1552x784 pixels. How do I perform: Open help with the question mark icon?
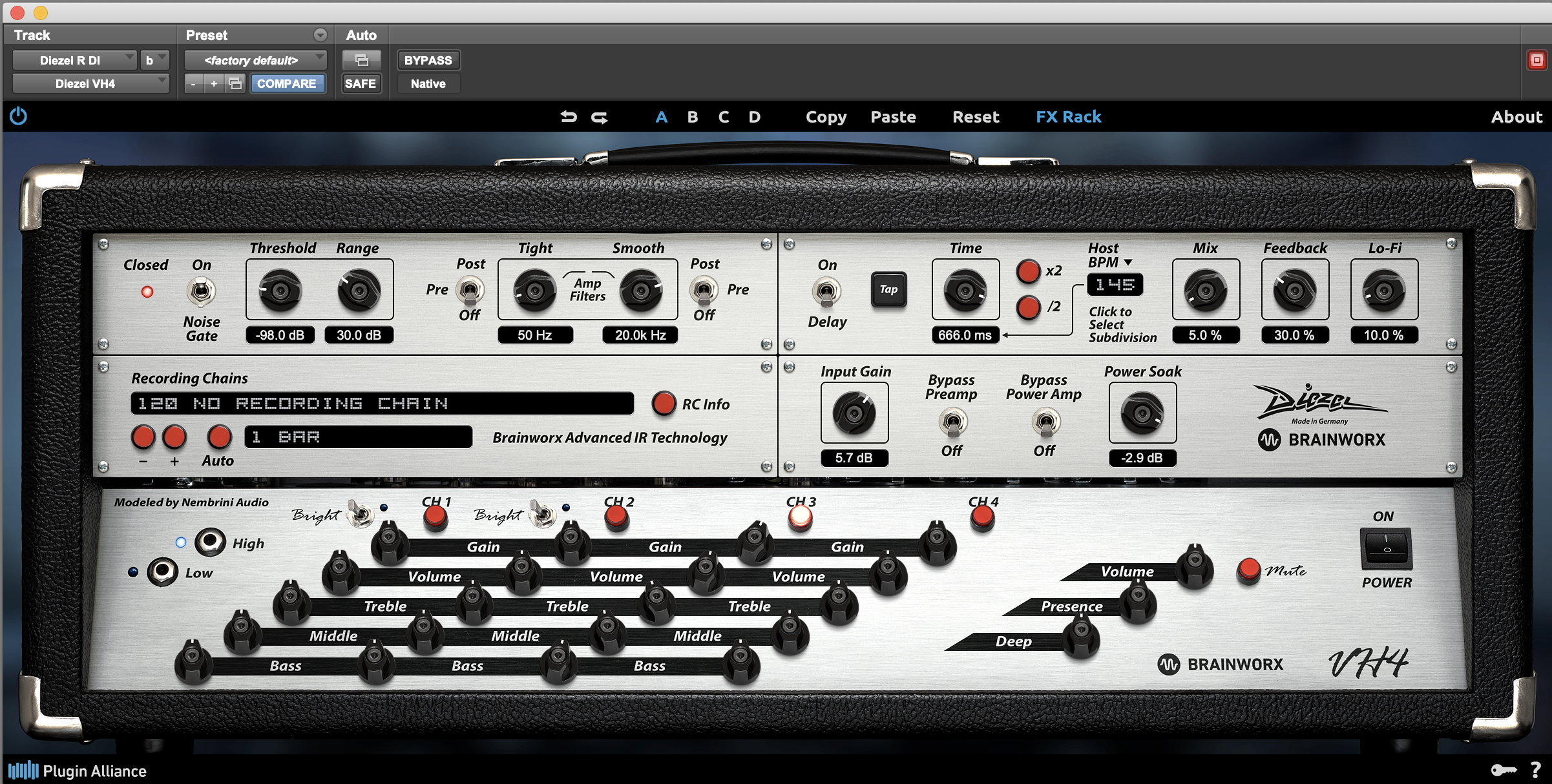(1536, 770)
